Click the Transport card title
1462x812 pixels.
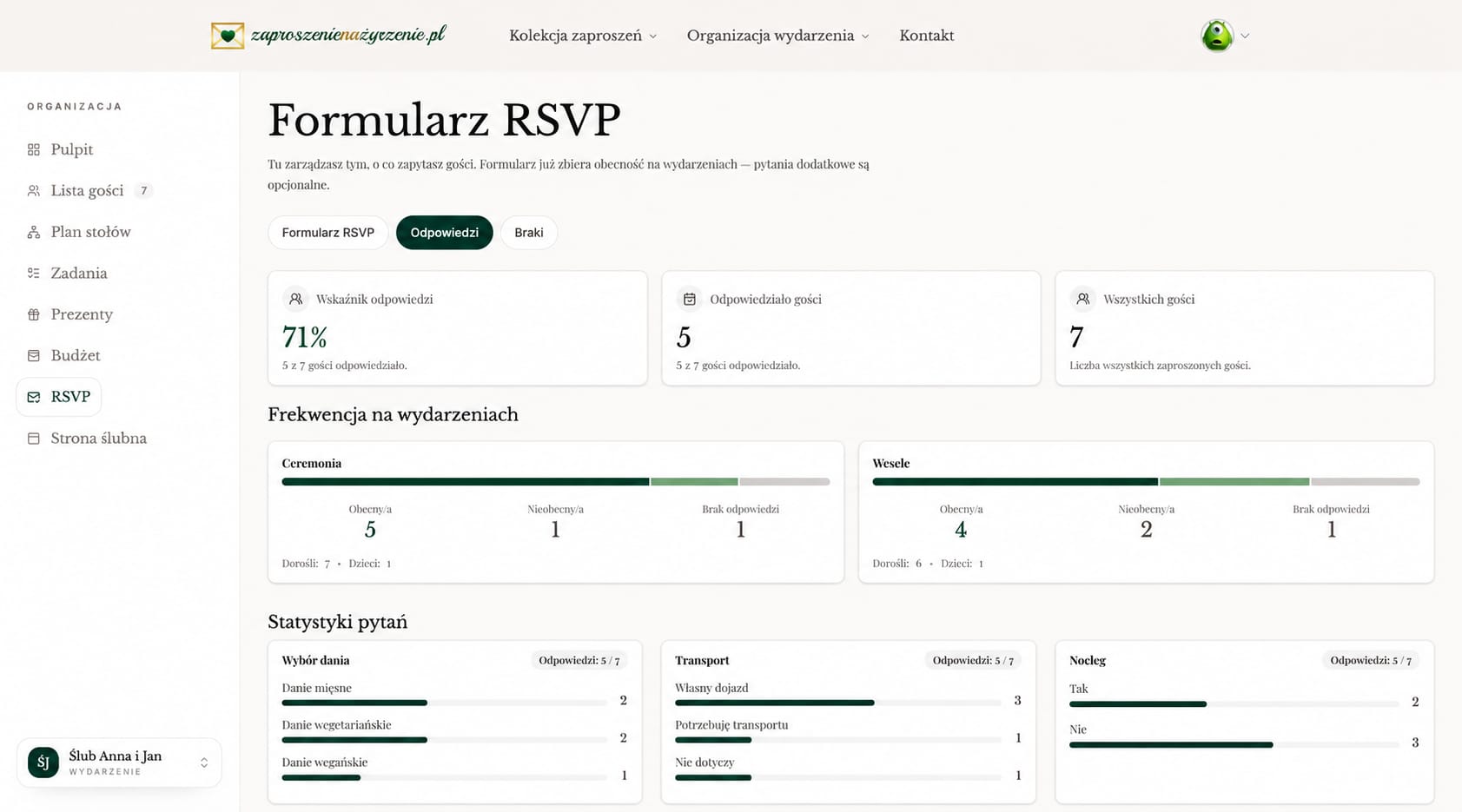coord(702,661)
